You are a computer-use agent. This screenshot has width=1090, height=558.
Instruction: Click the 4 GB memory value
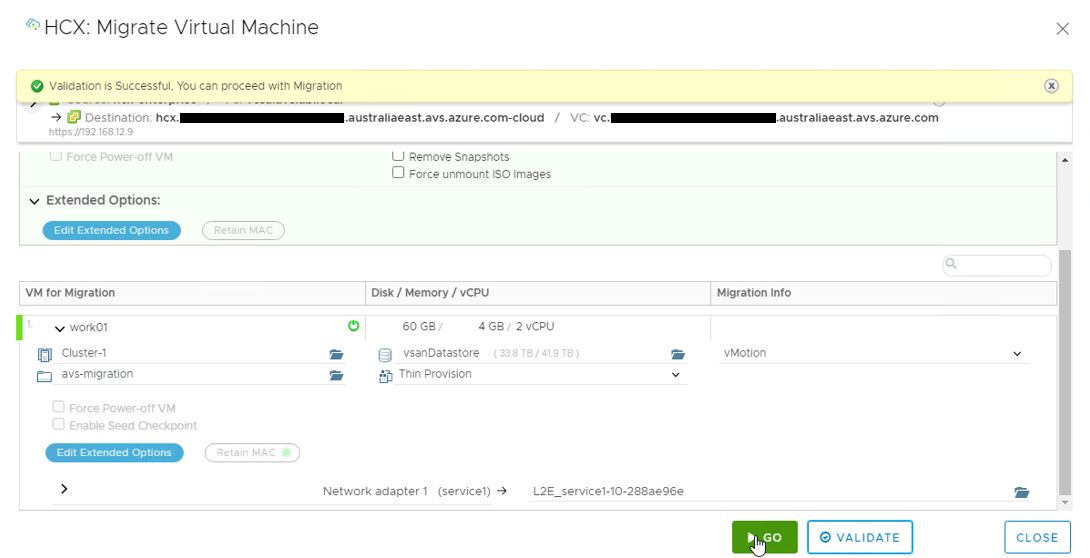491,326
